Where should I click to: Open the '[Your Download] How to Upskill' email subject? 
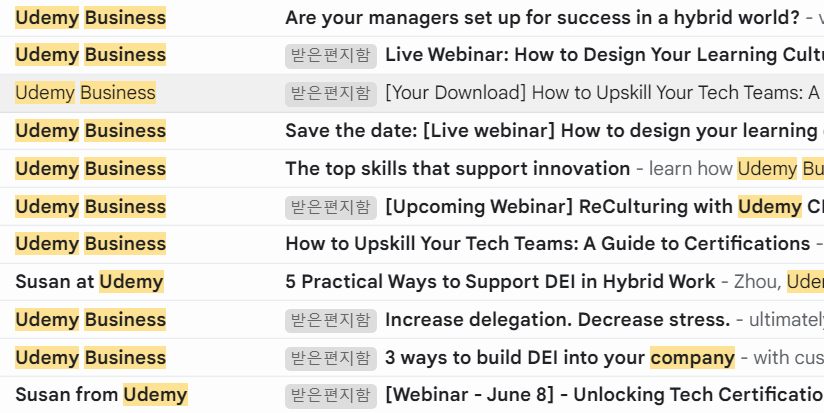(x=600, y=93)
